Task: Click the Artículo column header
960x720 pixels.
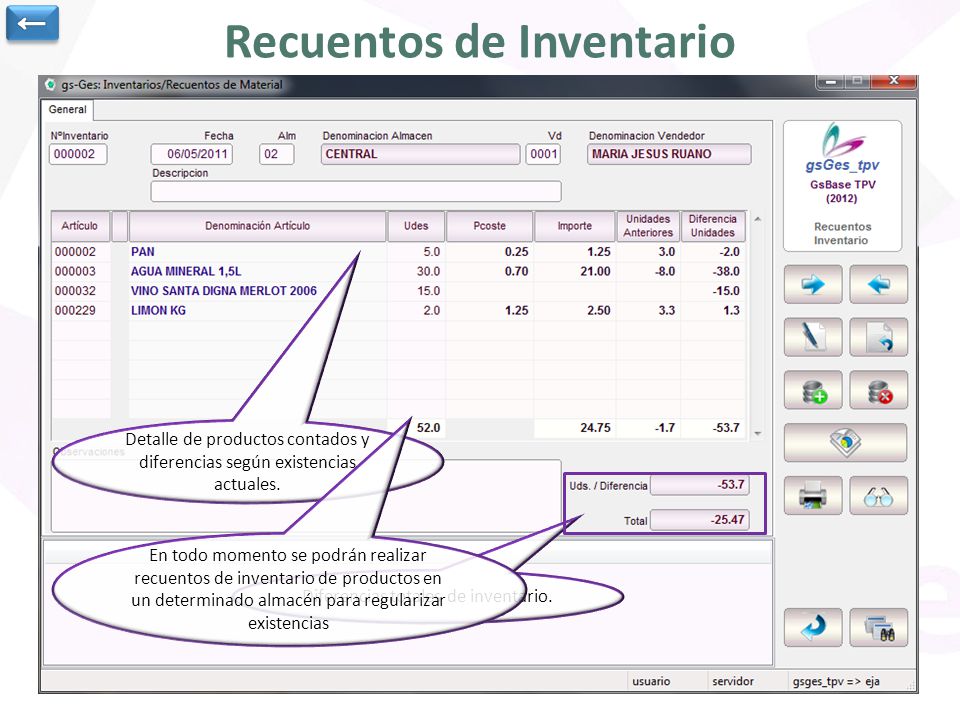Action: tap(80, 226)
